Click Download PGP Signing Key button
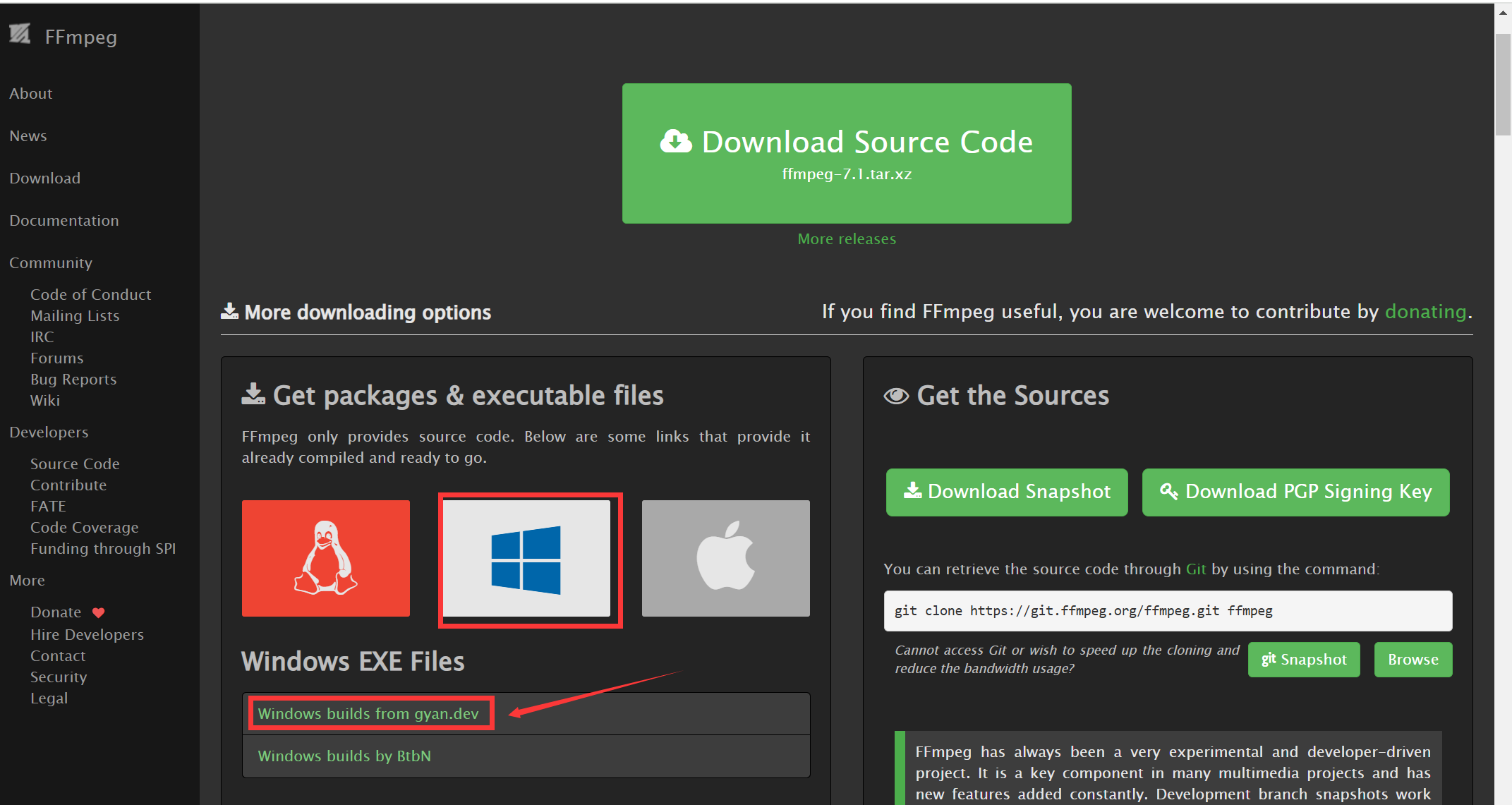The height and width of the screenshot is (805, 1512). (x=1295, y=492)
